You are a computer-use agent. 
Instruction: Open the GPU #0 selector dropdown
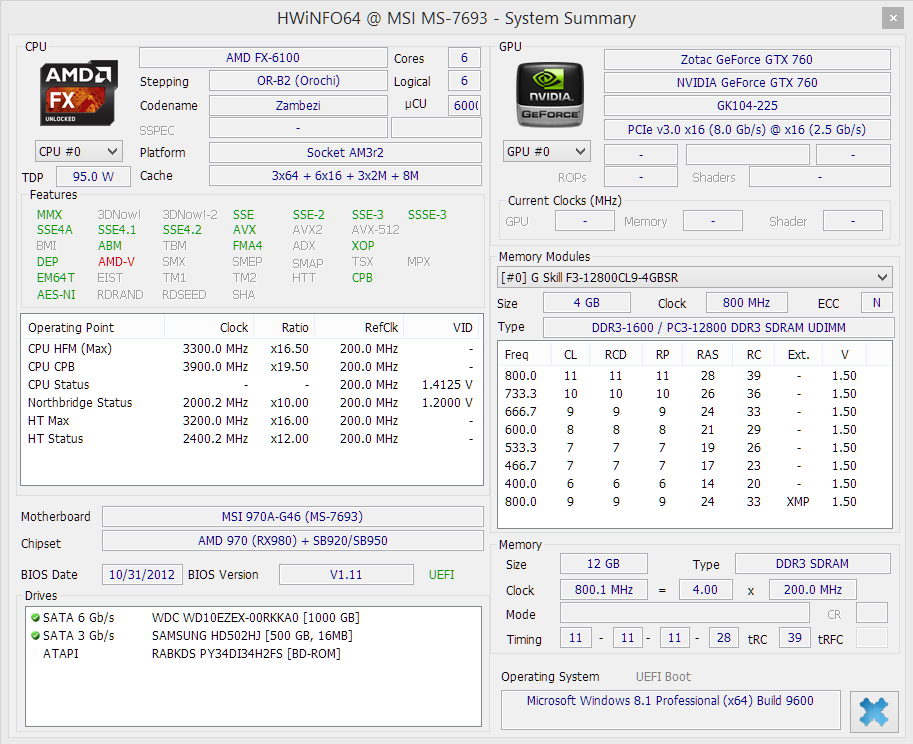coord(546,151)
